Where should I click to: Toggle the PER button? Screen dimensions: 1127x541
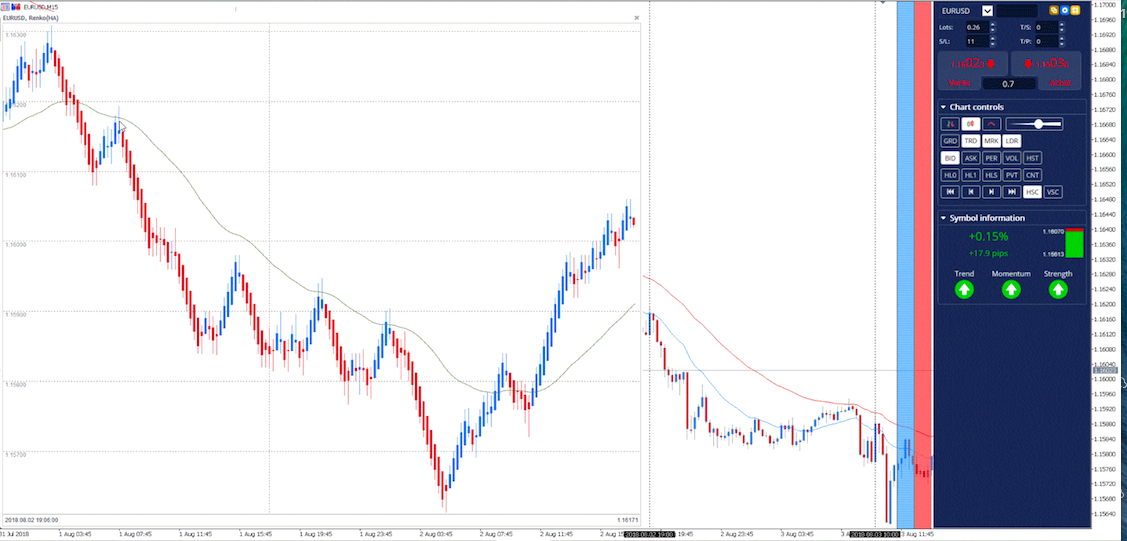(992, 158)
